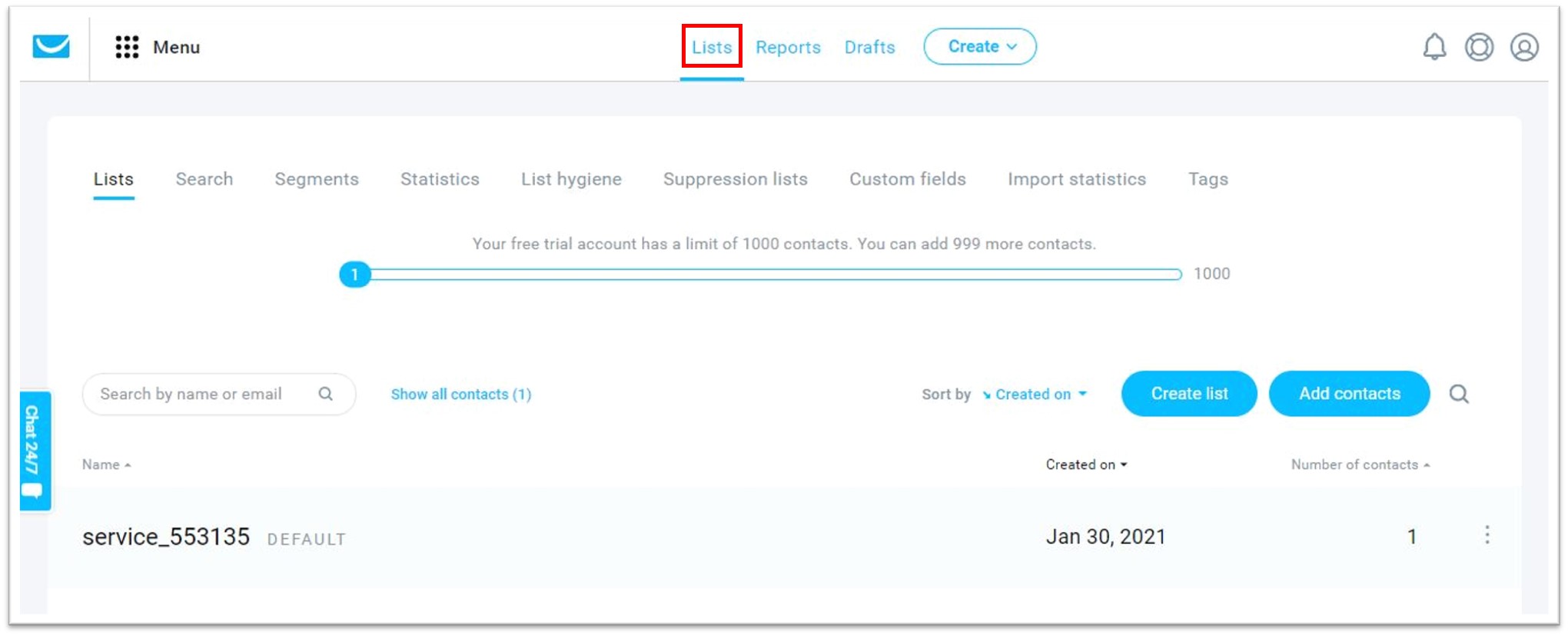The image size is (1568, 636).
Task: Click Show all contacts (1) link
Action: [460, 395]
